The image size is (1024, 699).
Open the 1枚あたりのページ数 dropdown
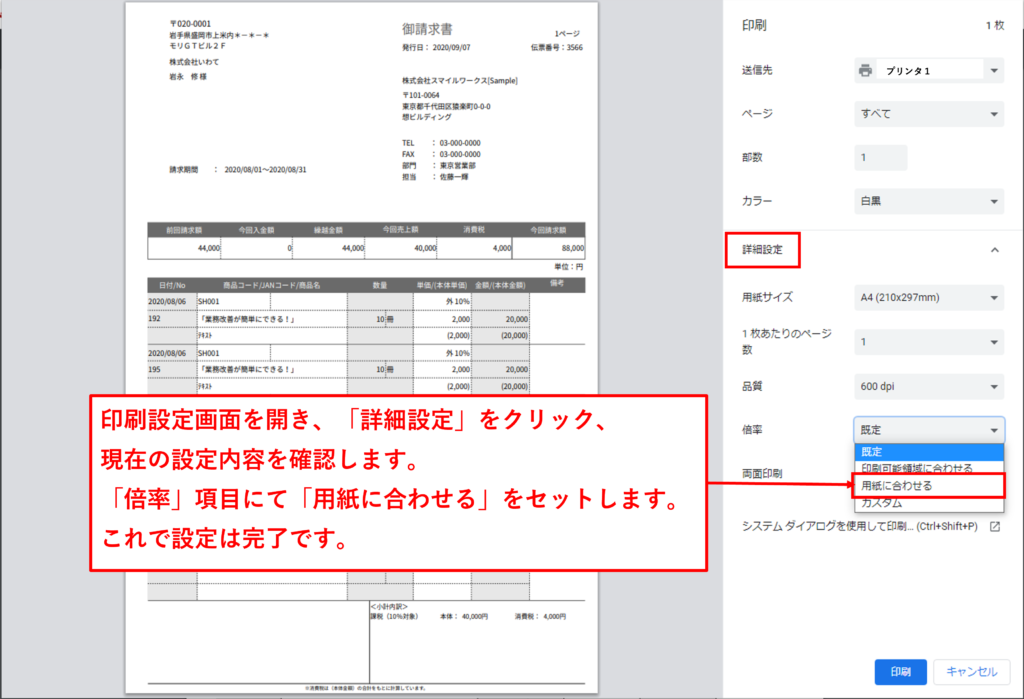coord(929,342)
